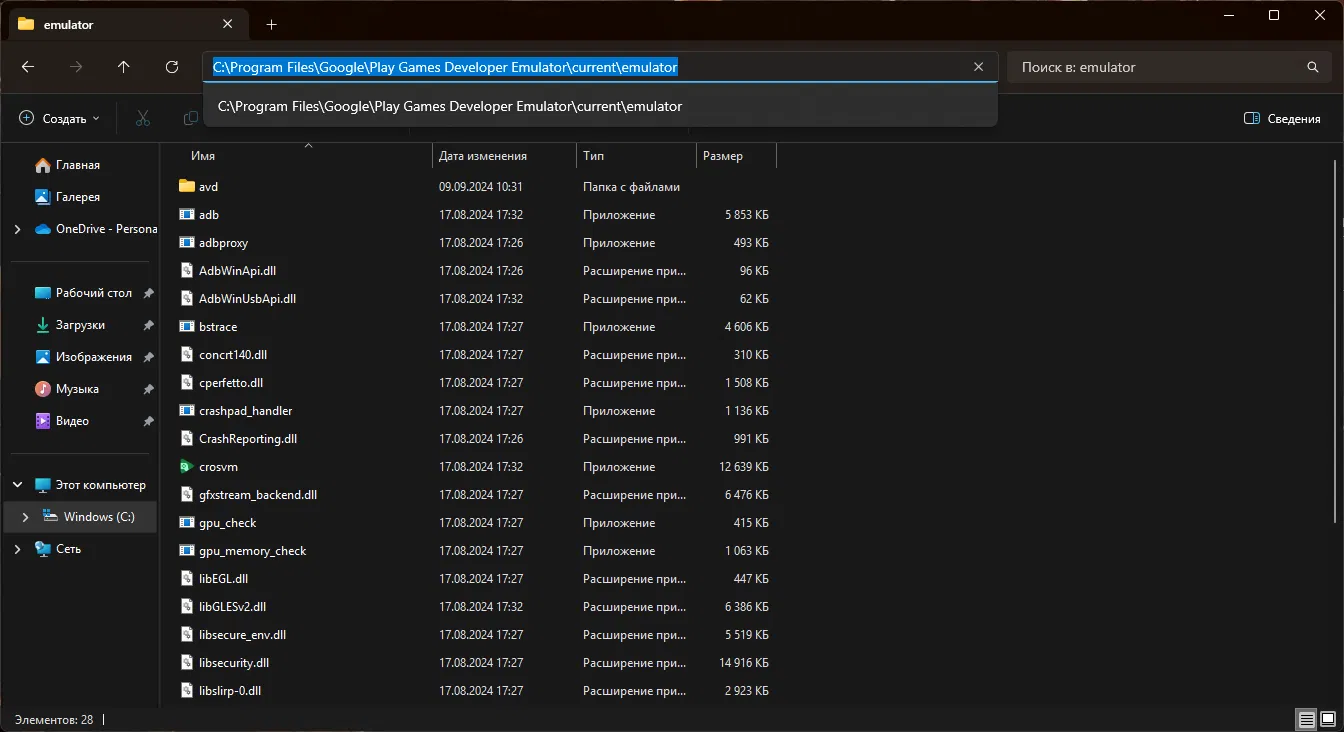Sort files by Тип column
This screenshot has height=732, width=1344.
click(594, 156)
